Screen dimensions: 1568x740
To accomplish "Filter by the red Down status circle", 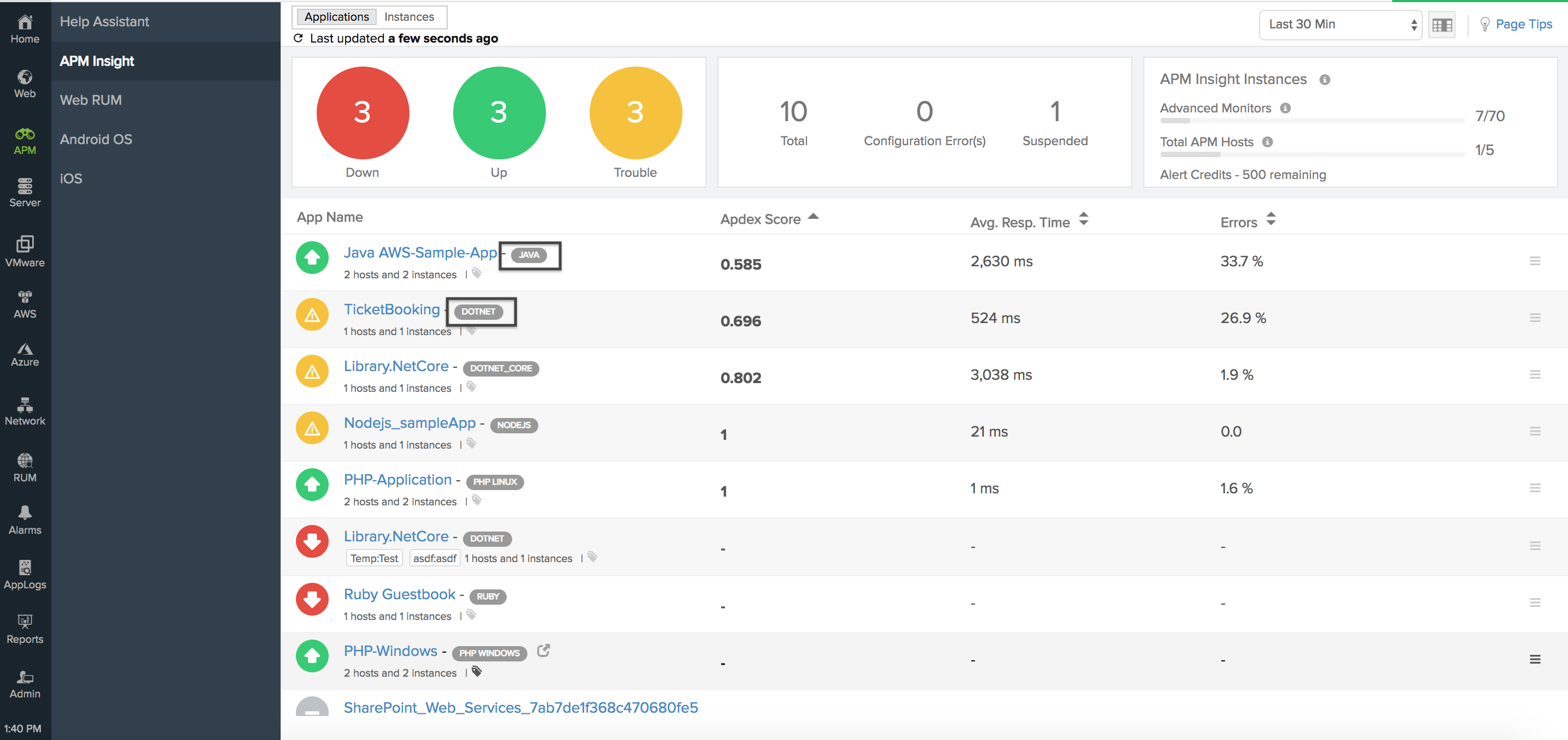I will click(362, 112).
